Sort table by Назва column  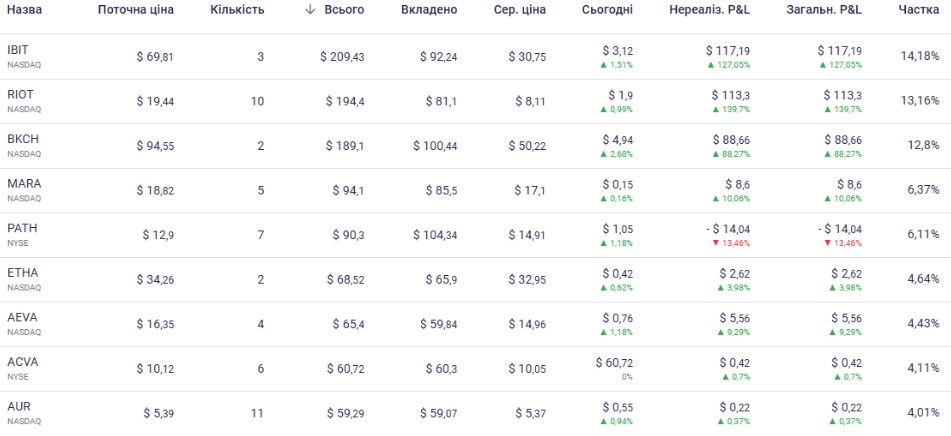coord(25,10)
